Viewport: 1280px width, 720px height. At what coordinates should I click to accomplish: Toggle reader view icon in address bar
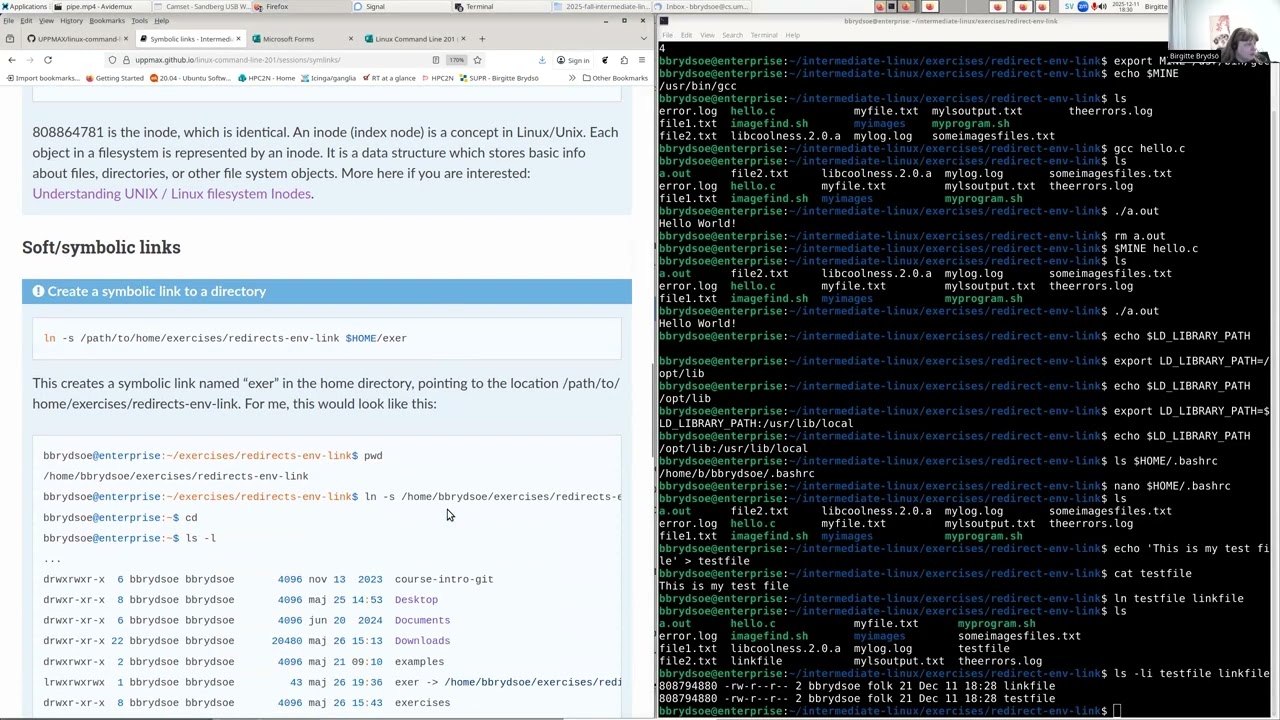(x=436, y=60)
